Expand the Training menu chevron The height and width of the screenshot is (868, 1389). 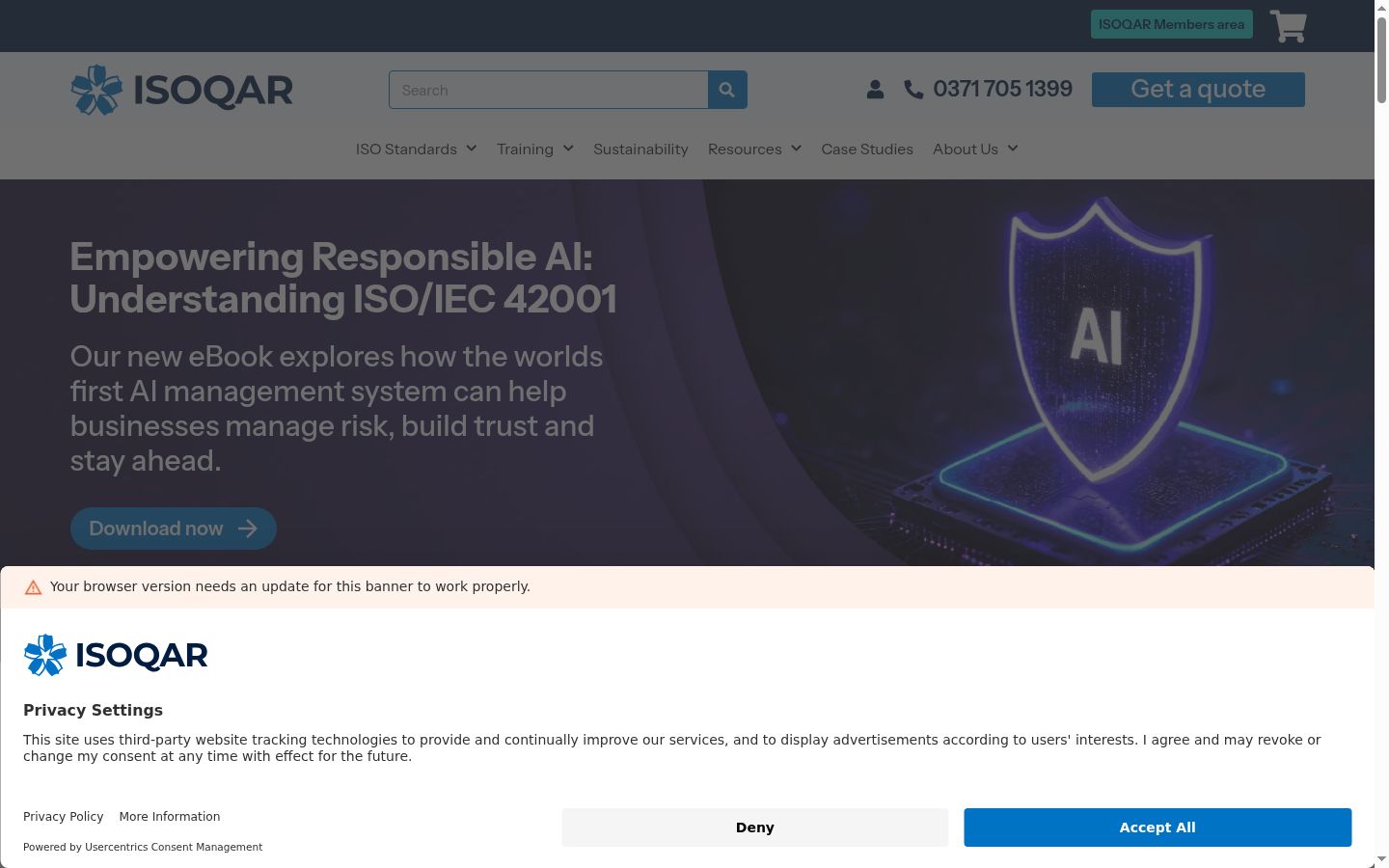(x=568, y=149)
